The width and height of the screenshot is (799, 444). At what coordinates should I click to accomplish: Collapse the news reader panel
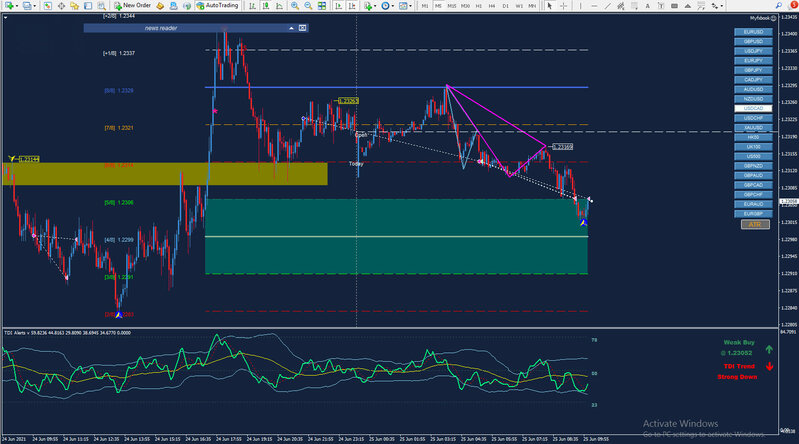[291, 28]
